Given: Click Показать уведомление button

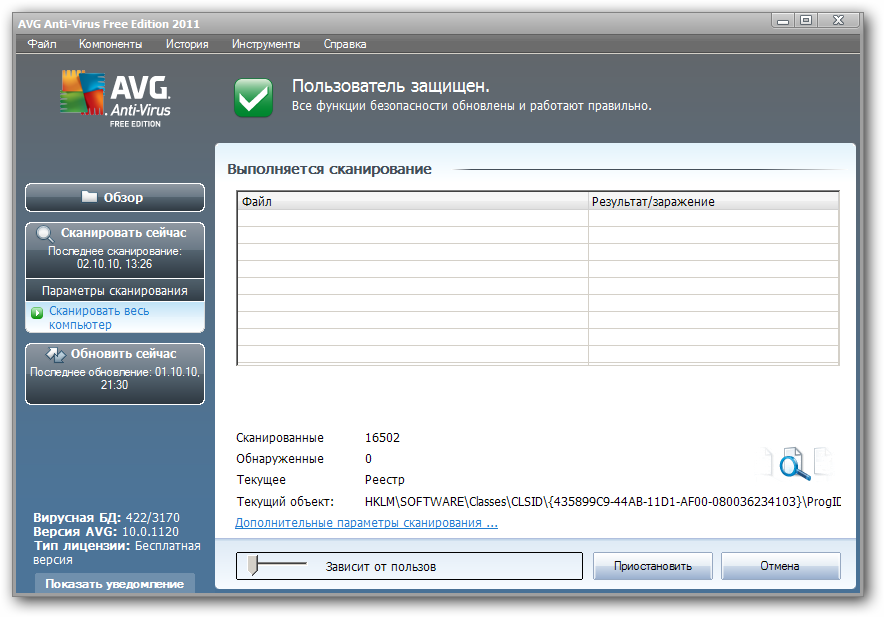Looking at the screenshot, I should (115, 584).
